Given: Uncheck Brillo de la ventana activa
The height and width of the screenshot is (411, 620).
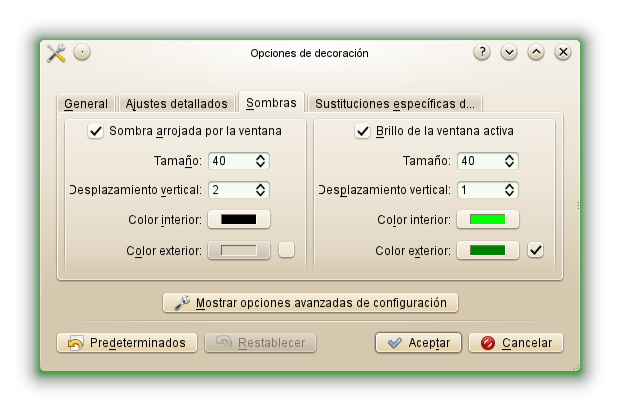Looking at the screenshot, I should [362, 130].
